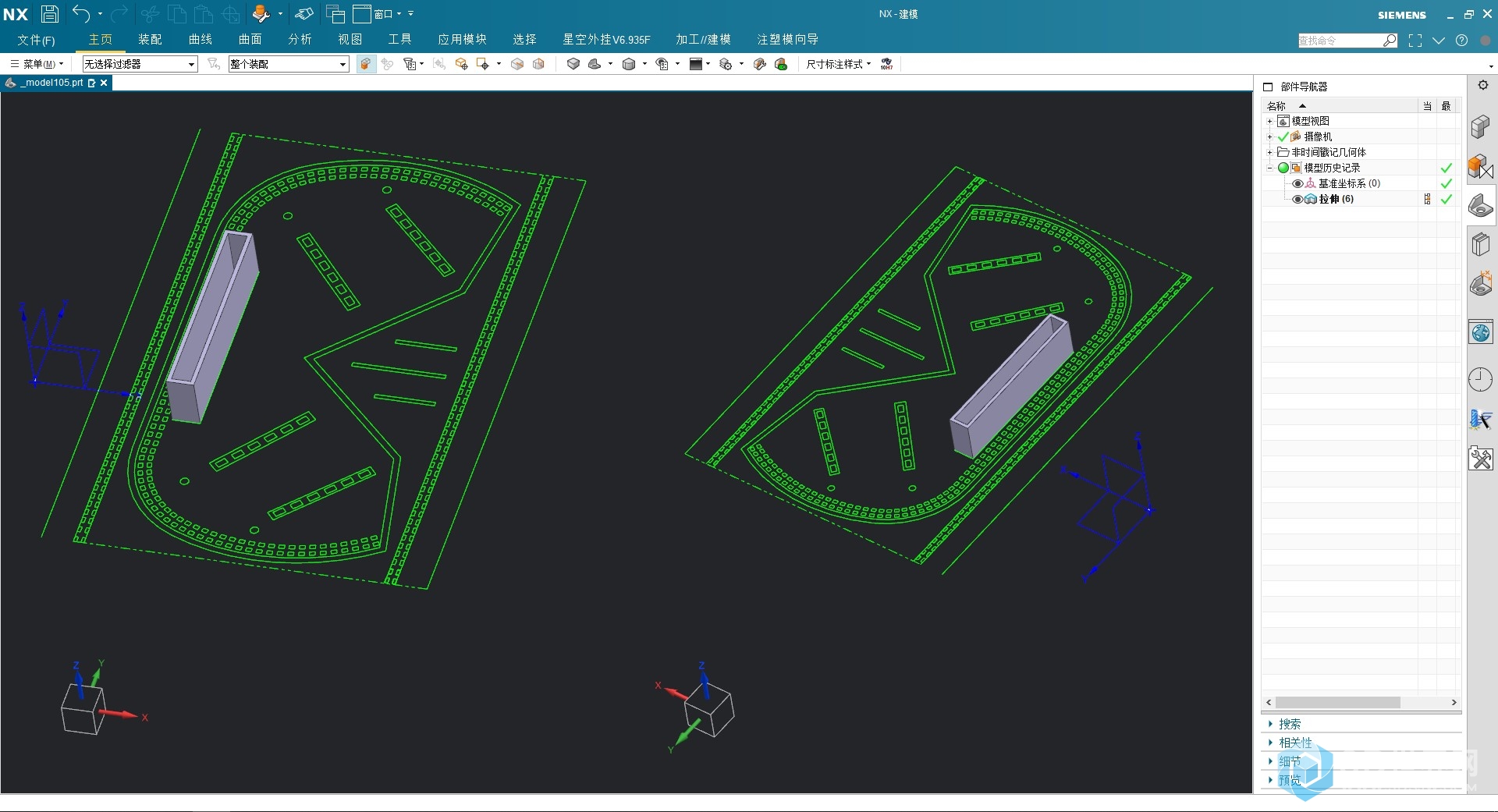Click the switch window icon
1498x812 pixels.
pos(335,13)
